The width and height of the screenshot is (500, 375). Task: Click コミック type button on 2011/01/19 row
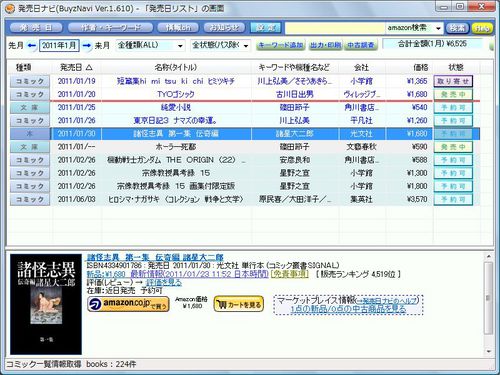[x=30, y=81]
